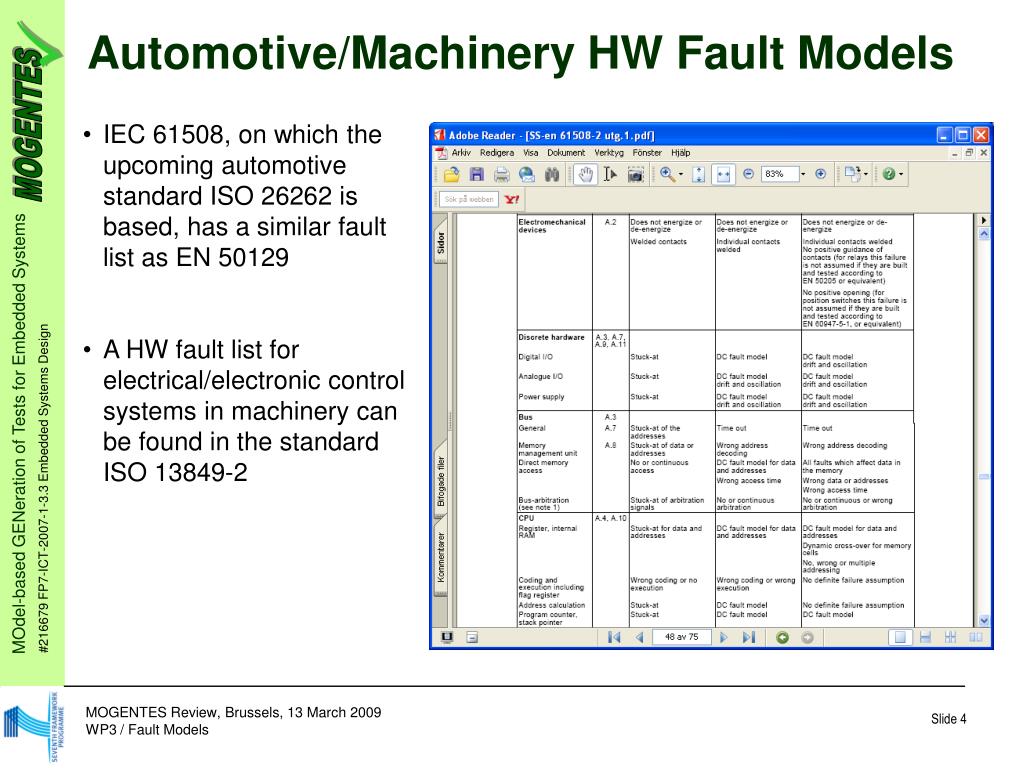Viewport: 1024px width, 768px height.
Task: Open the Hjälp menu
Action: [x=680, y=152]
